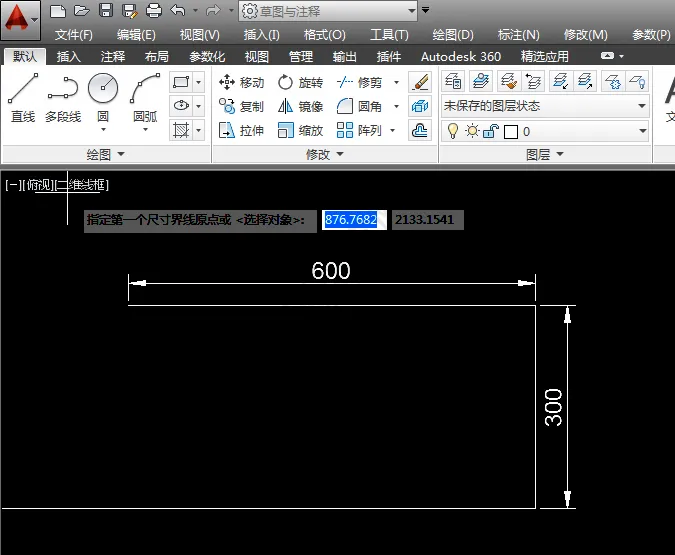Toggle the layer lightbulb on/off icon

pyautogui.click(x=452, y=131)
